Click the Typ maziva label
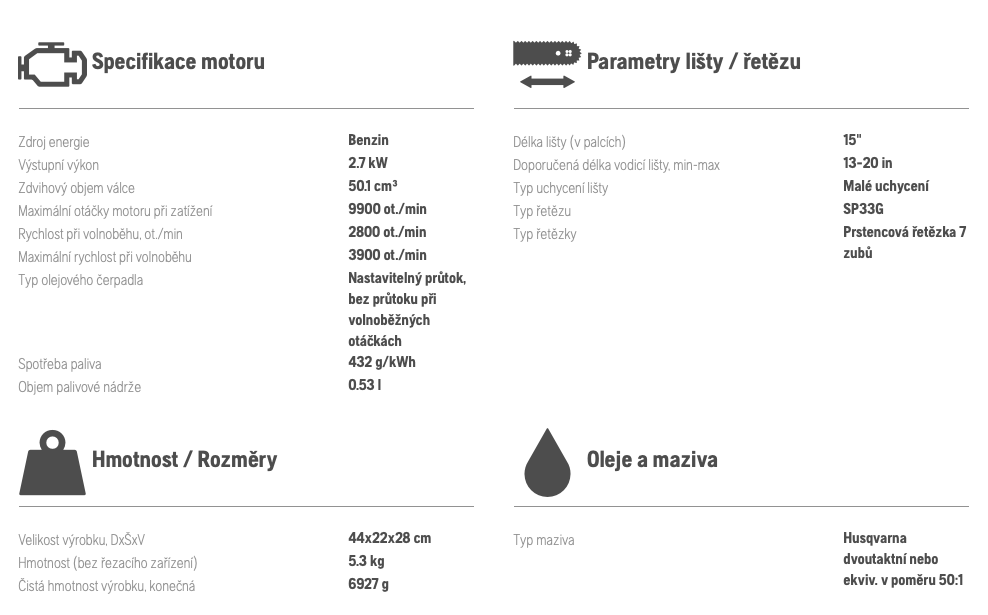 coord(544,540)
